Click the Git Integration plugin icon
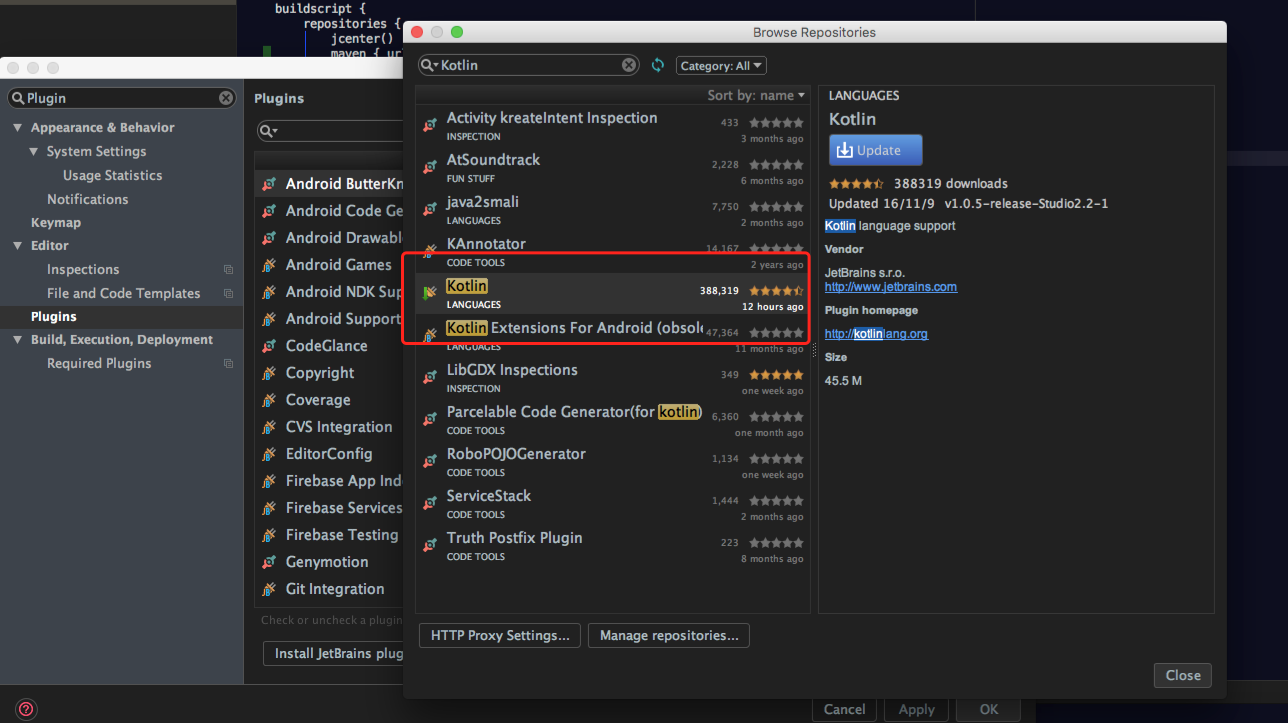 [268, 589]
